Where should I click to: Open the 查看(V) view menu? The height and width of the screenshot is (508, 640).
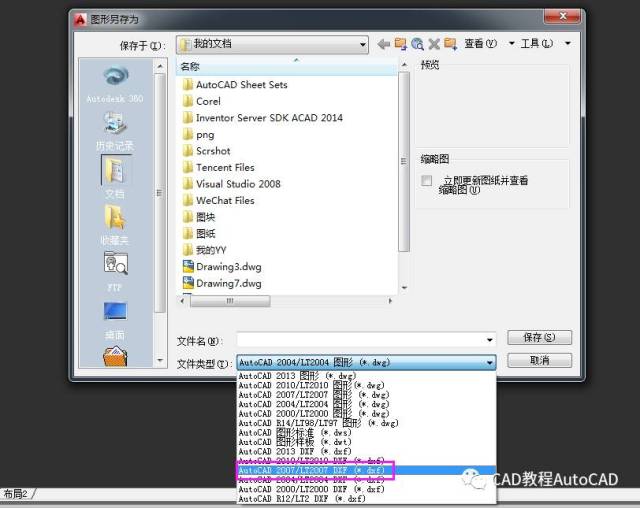(489, 43)
